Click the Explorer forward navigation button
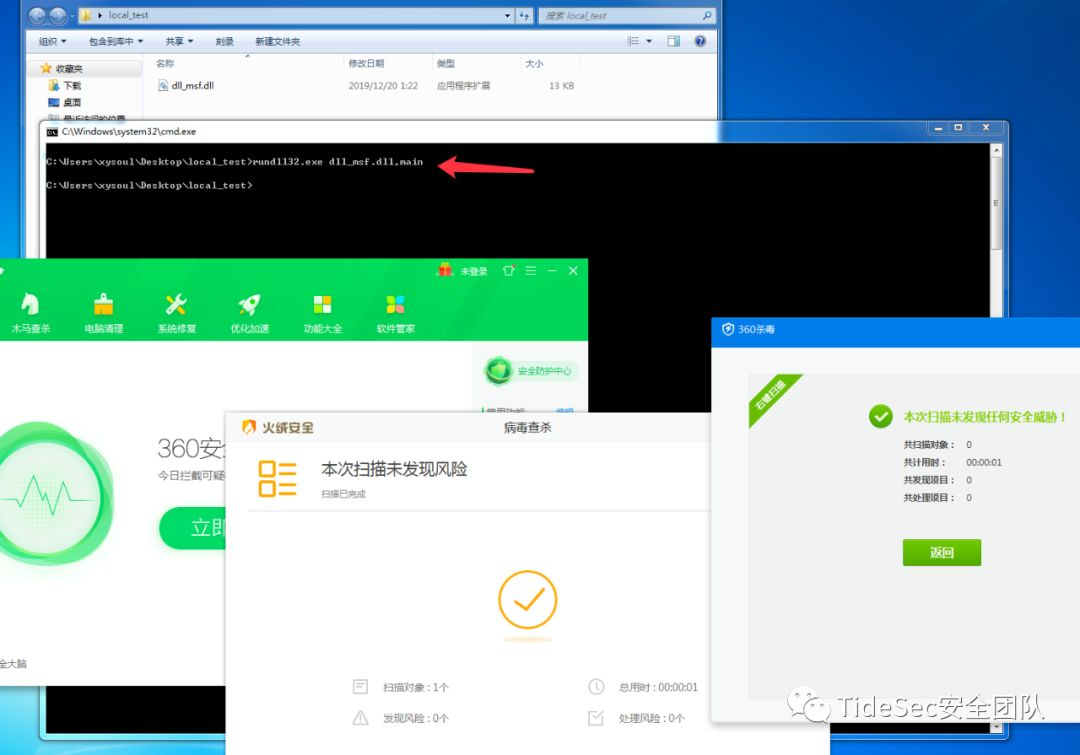Viewport: 1080px width, 755px height. pyautogui.click(x=58, y=15)
